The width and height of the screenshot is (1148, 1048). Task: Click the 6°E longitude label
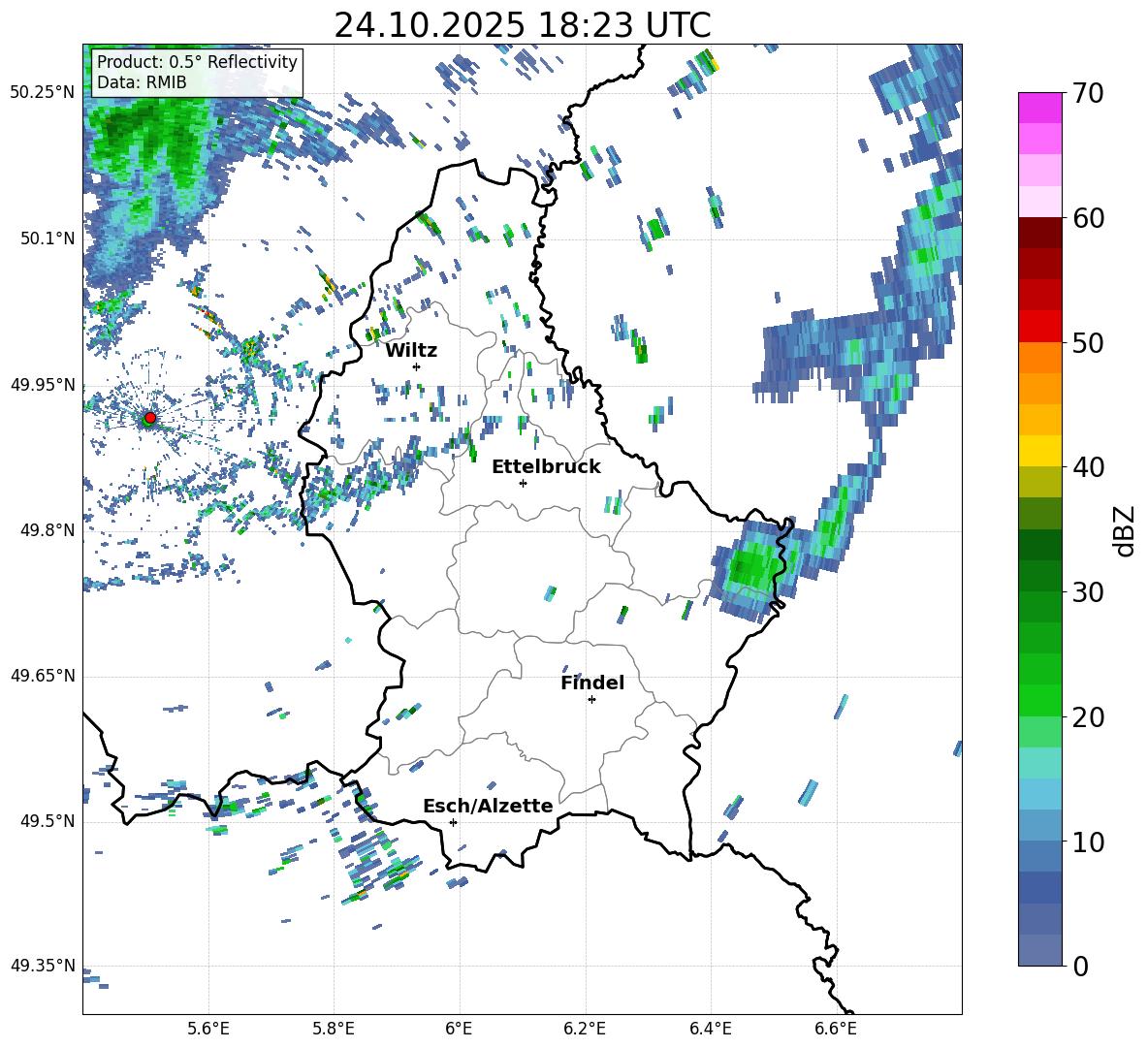(459, 1029)
